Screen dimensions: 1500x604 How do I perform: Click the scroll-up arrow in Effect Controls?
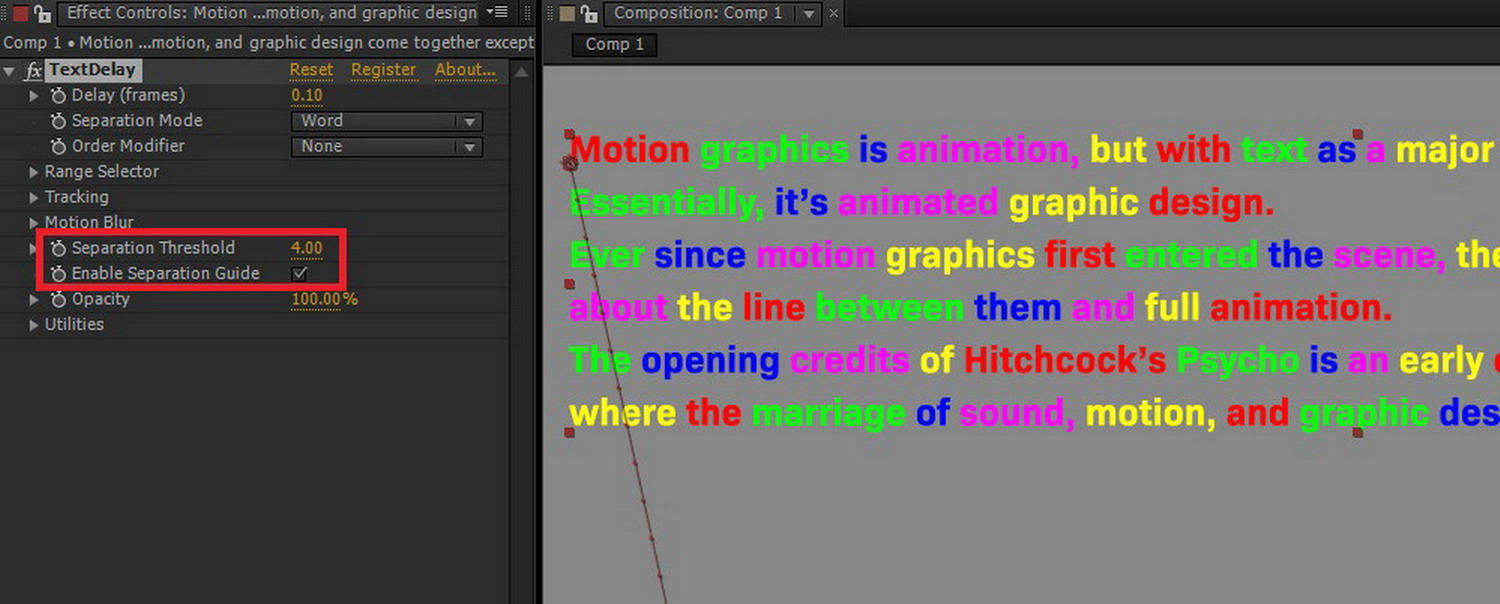[521, 72]
